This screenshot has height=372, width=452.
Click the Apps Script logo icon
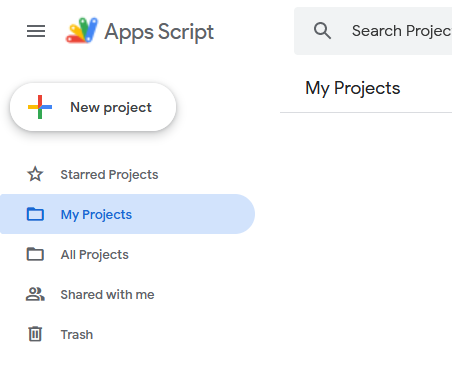pyautogui.click(x=82, y=30)
